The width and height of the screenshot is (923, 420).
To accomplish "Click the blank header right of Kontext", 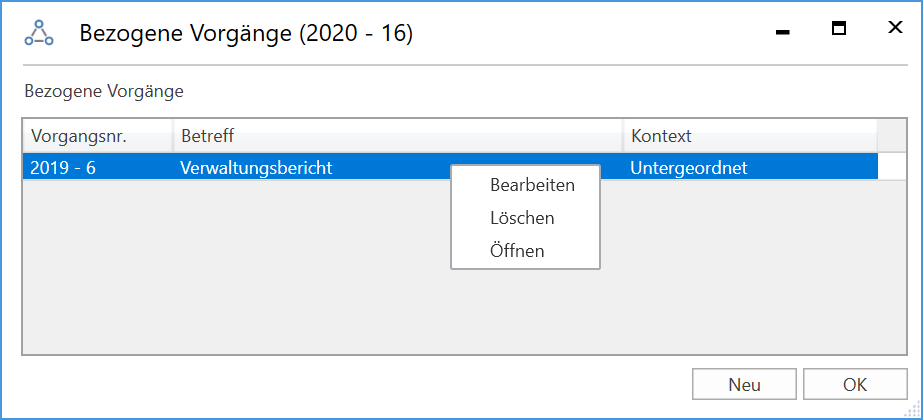I will (892, 136).
